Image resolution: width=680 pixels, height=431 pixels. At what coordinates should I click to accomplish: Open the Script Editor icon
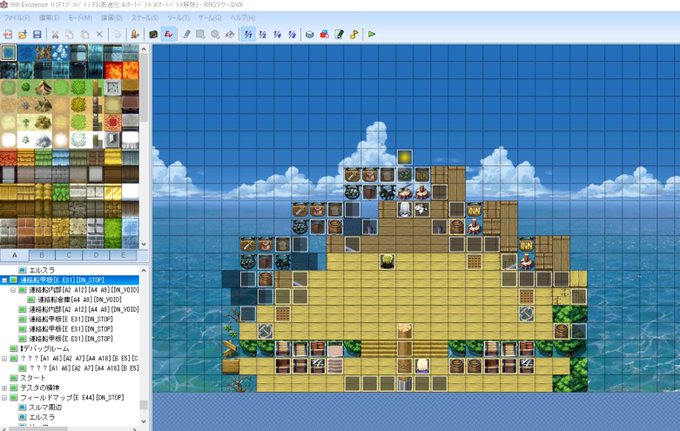coord(339,34)
